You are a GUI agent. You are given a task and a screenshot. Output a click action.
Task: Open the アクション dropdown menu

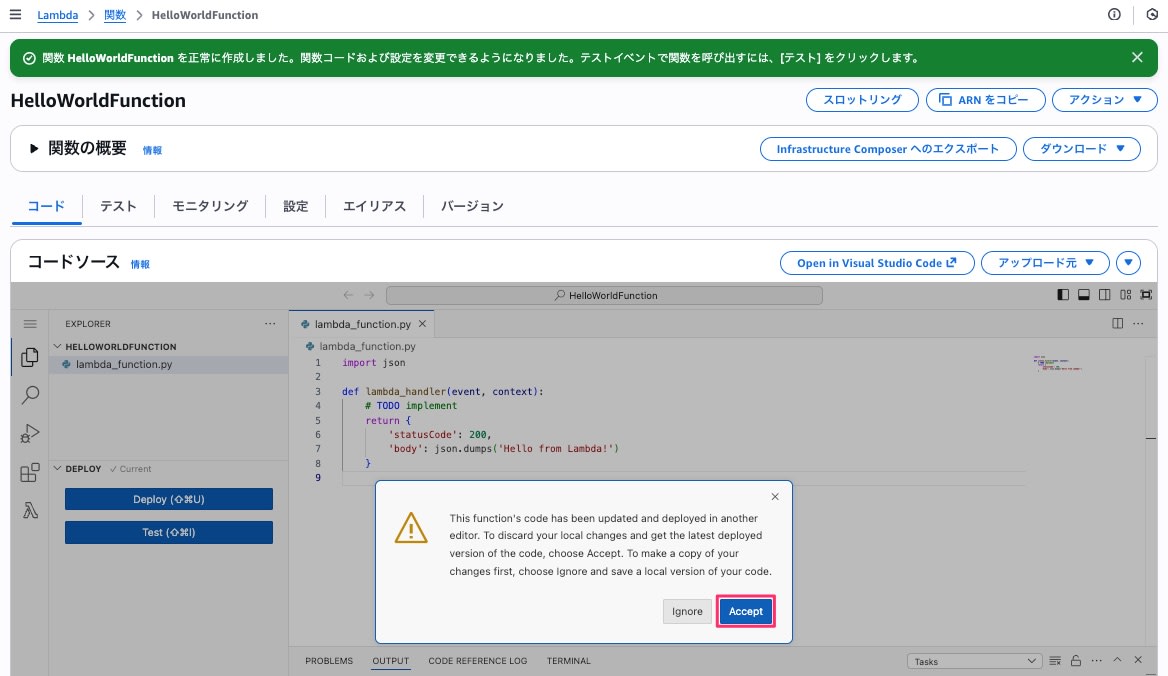click(1104, 99)
